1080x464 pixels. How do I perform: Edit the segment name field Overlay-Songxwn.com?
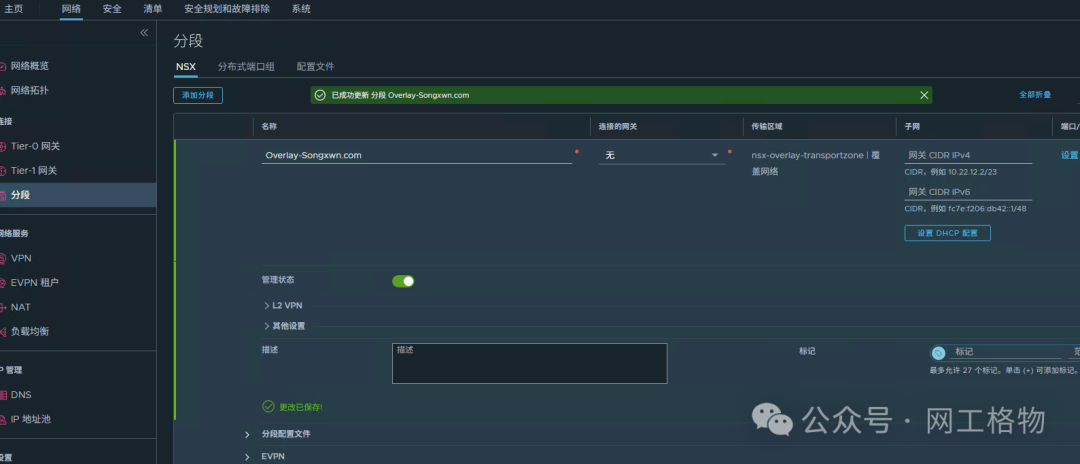point(417,156)
